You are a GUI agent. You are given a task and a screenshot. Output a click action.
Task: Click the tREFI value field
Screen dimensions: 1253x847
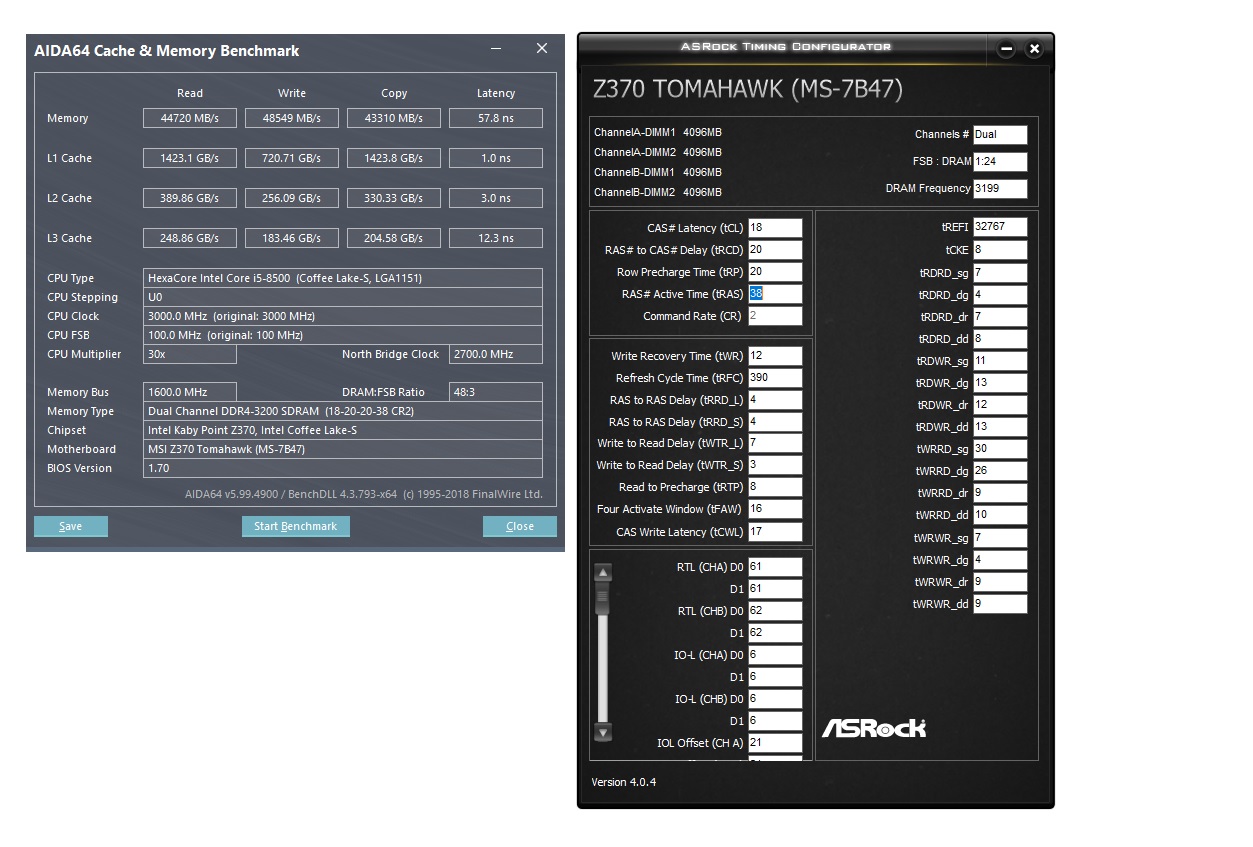point(1000,227)
